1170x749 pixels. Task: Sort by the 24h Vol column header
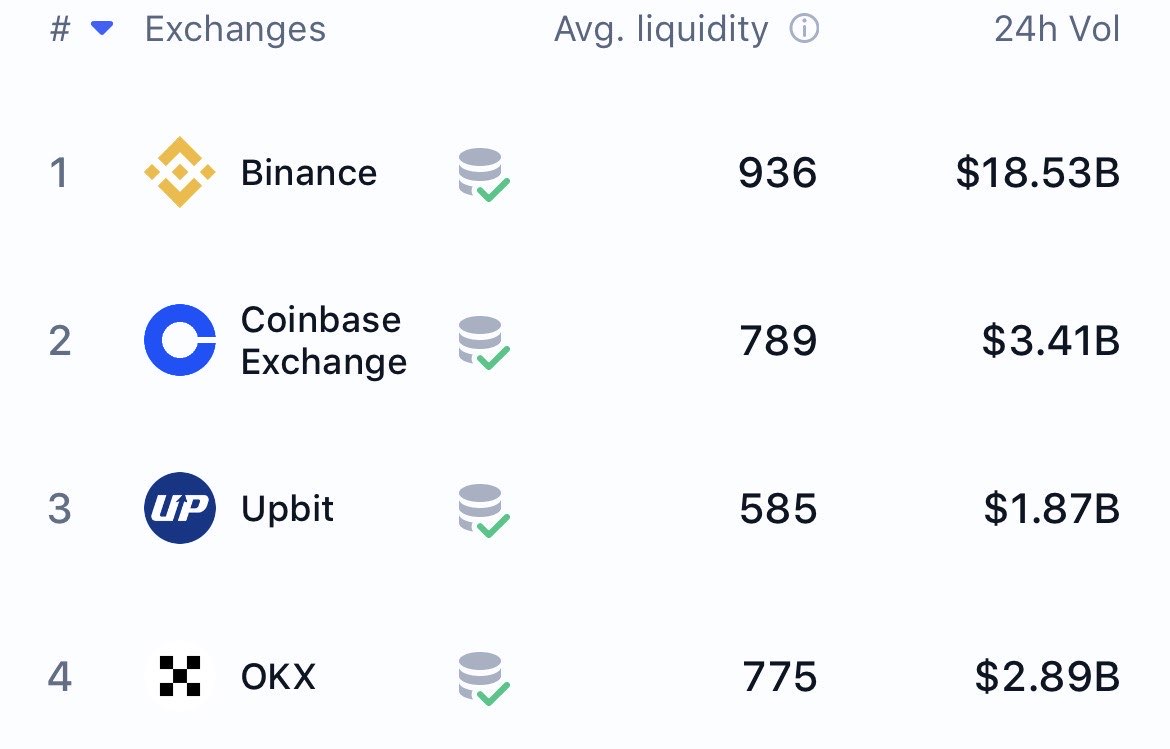1055,29
